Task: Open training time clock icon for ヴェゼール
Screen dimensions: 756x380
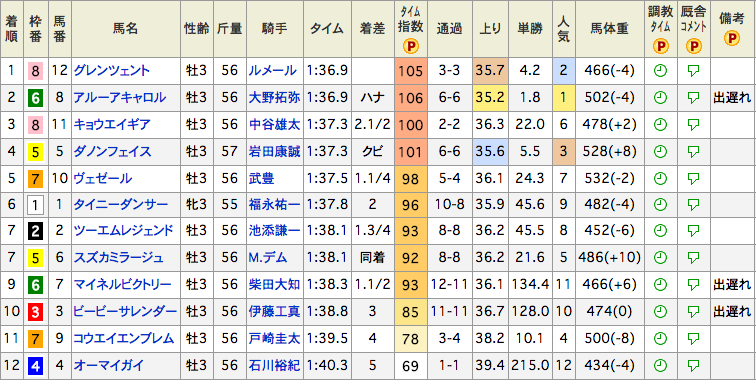Action: pos(660,178)
